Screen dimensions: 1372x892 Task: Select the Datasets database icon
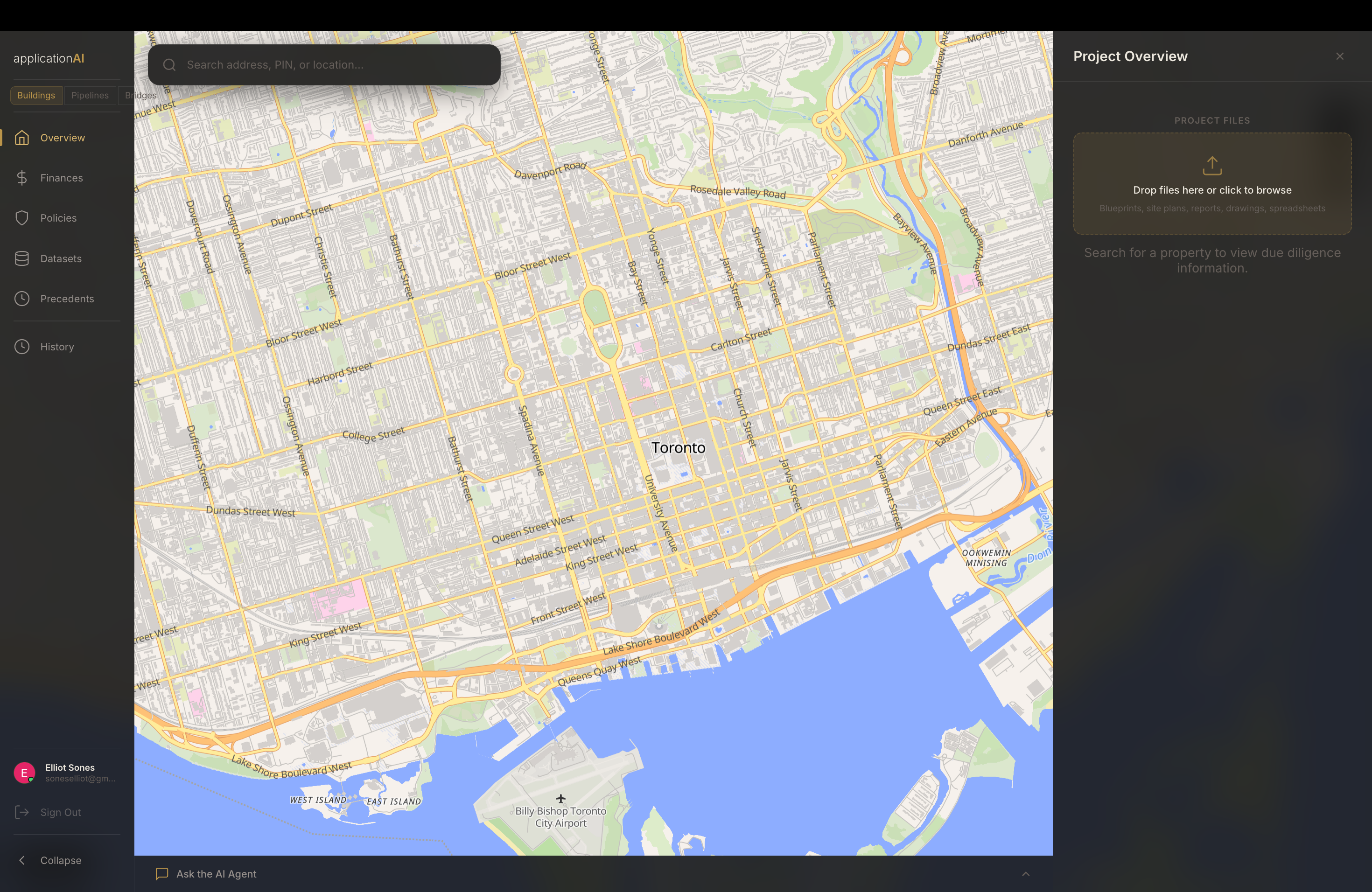(22, 259)
